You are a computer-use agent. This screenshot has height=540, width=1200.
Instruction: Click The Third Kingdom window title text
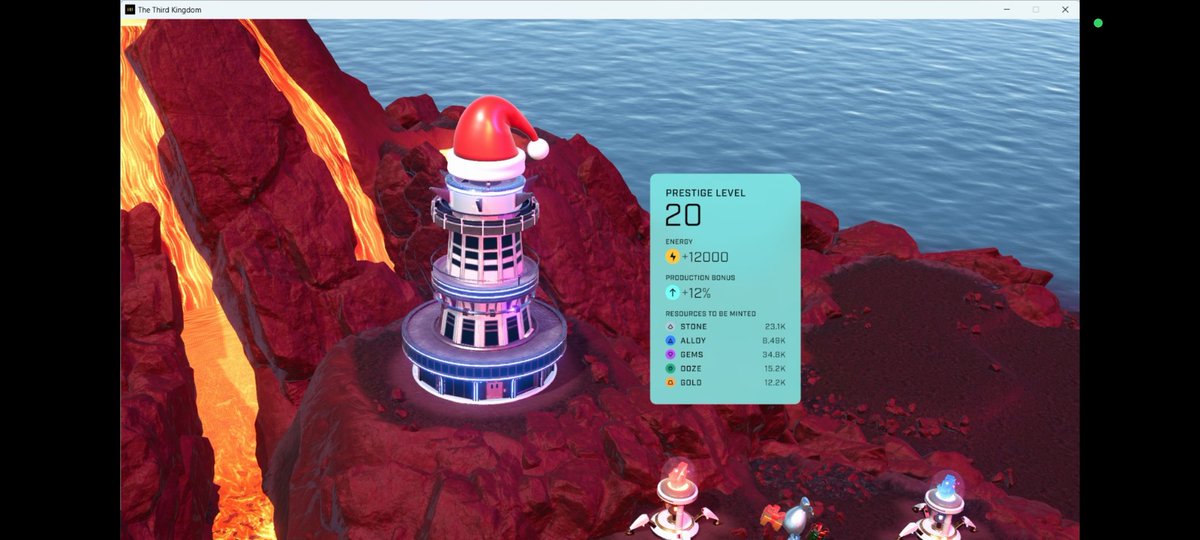pos(170,9)
